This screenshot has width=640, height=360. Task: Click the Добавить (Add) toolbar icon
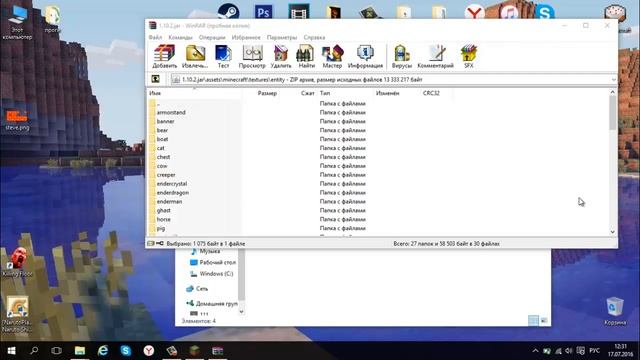click(164, 56)
